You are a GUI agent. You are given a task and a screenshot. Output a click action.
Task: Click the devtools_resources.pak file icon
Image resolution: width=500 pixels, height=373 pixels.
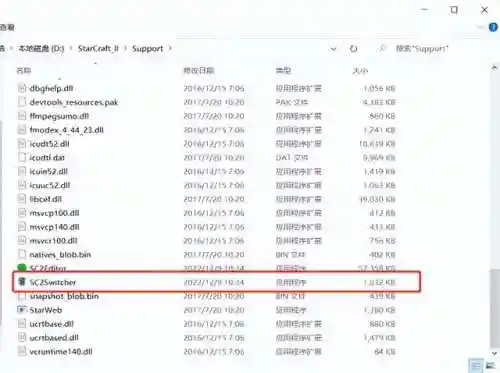pyautogui.click(x=22, y=102)
